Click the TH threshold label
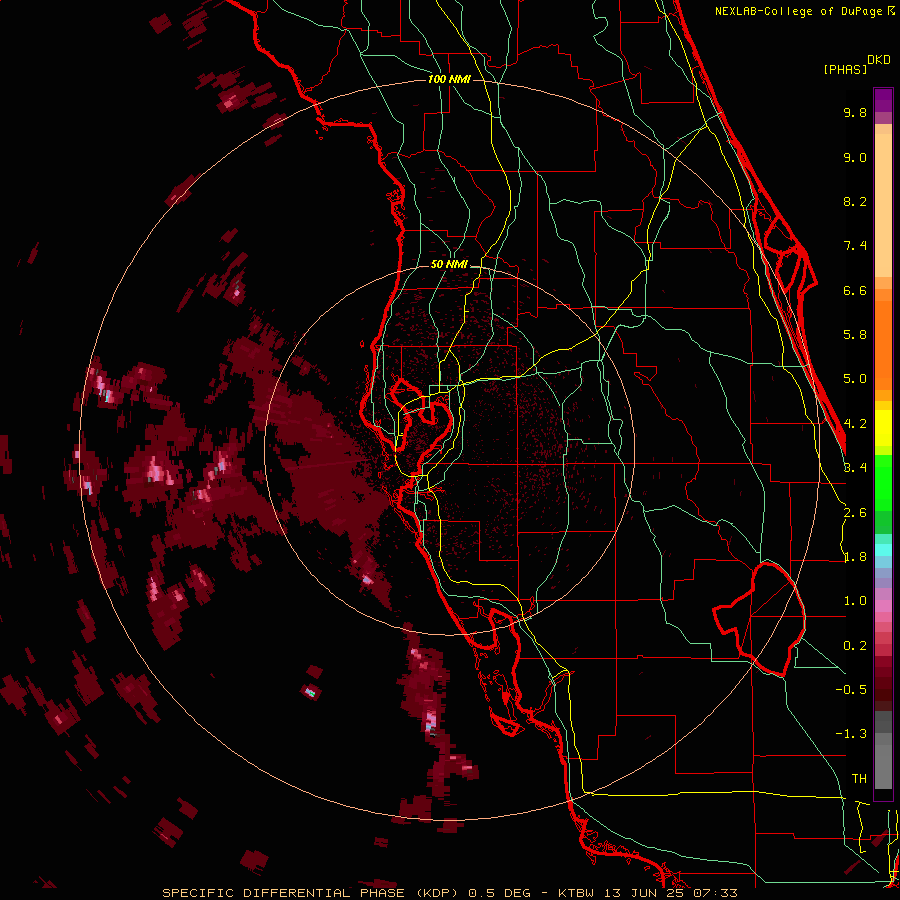The width and height of the screenshot is (900, 900). pyautogui.click(x=859, y=779)
